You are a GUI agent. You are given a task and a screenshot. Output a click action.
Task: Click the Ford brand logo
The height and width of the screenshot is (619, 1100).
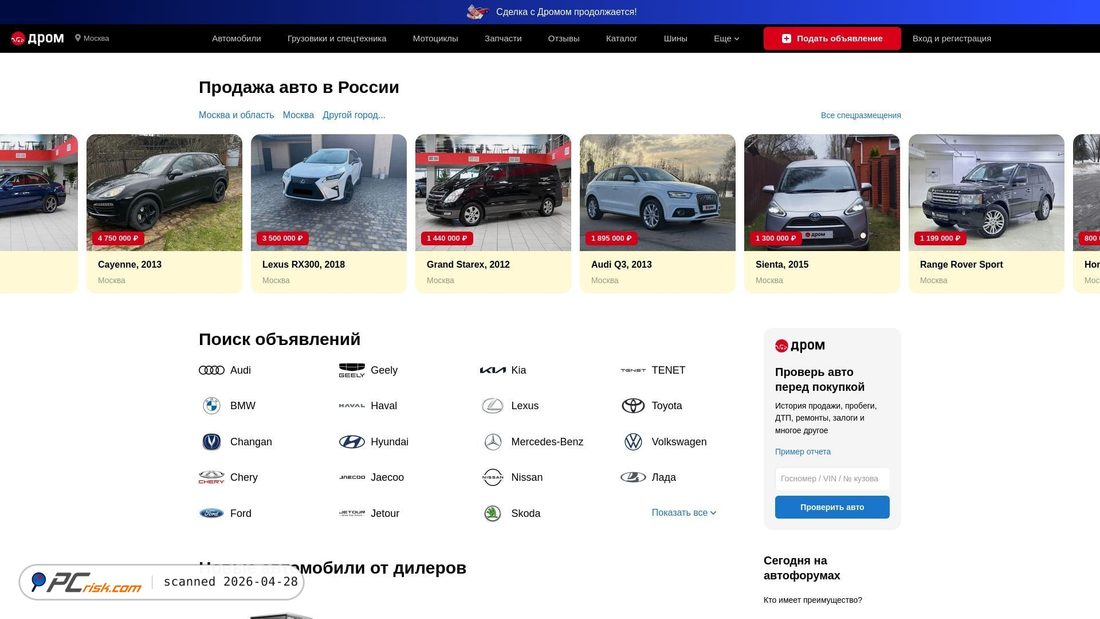[x=211, y=513]
